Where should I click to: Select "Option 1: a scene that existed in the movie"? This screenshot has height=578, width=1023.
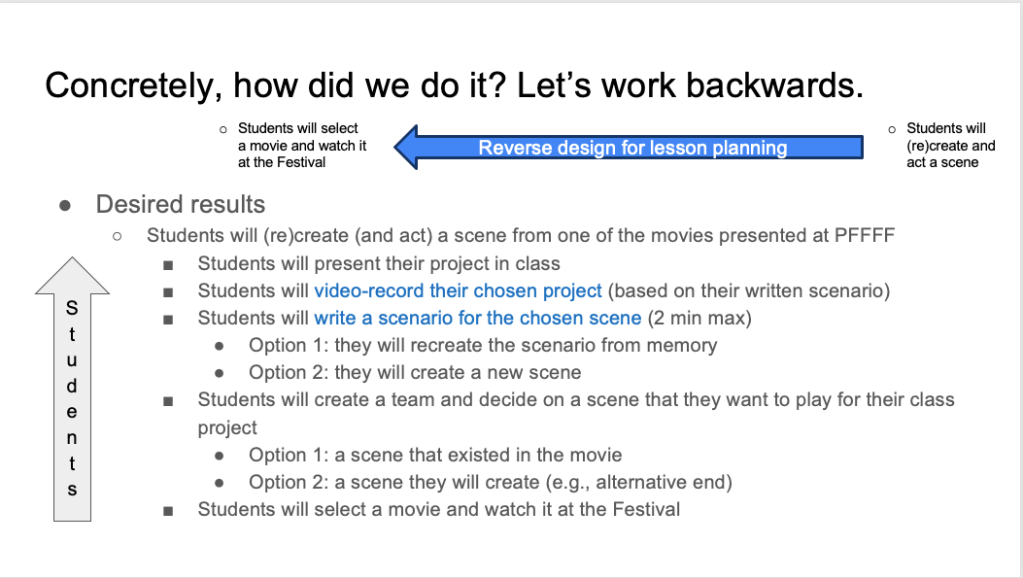(435, 455)
